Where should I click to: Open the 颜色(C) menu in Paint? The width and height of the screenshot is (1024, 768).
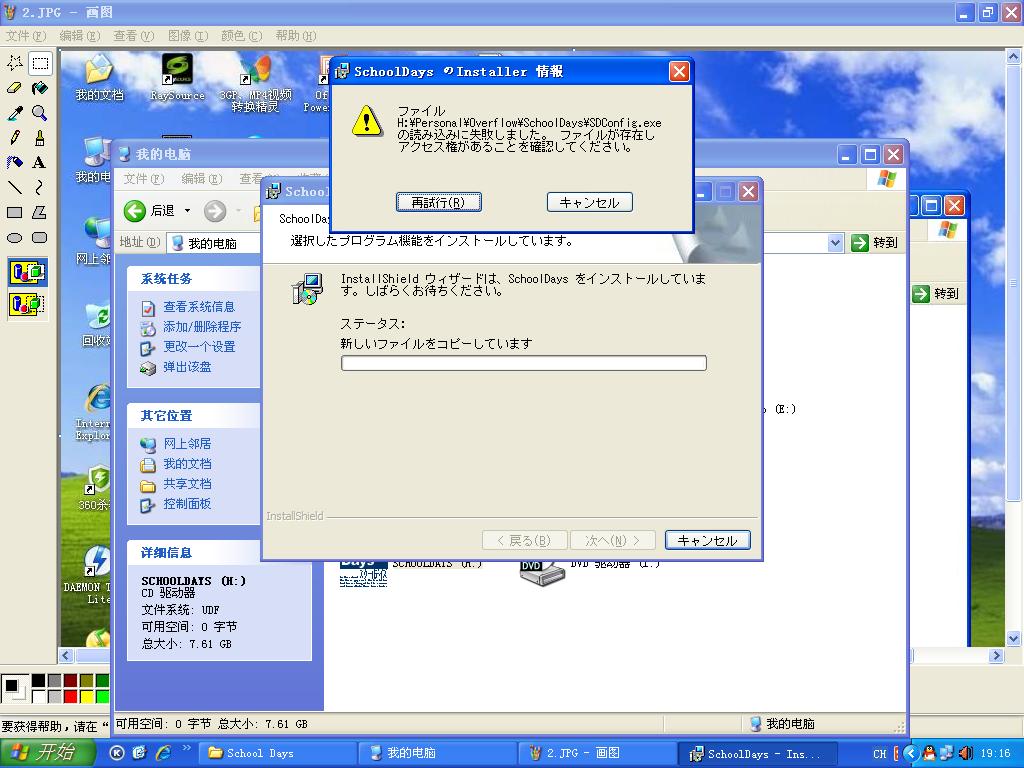242,36
